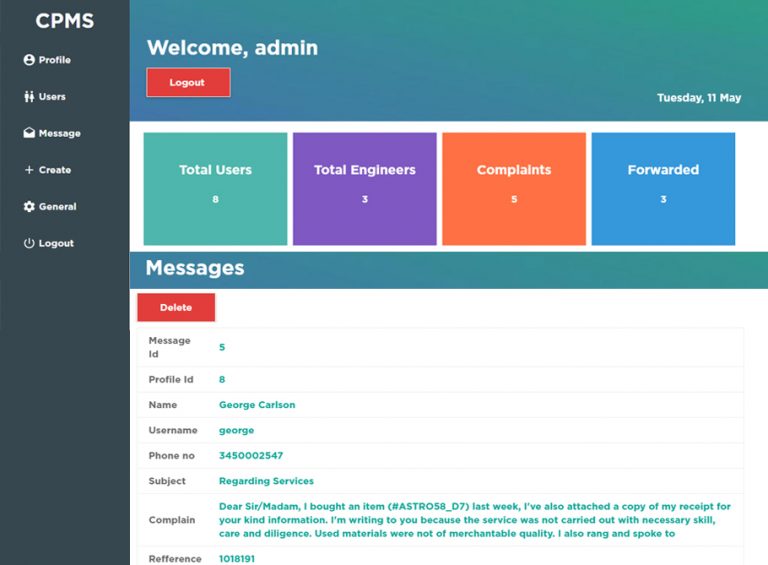Click the Forwarded count 3
The image size is (768, 565).
(x=663, y=199)
